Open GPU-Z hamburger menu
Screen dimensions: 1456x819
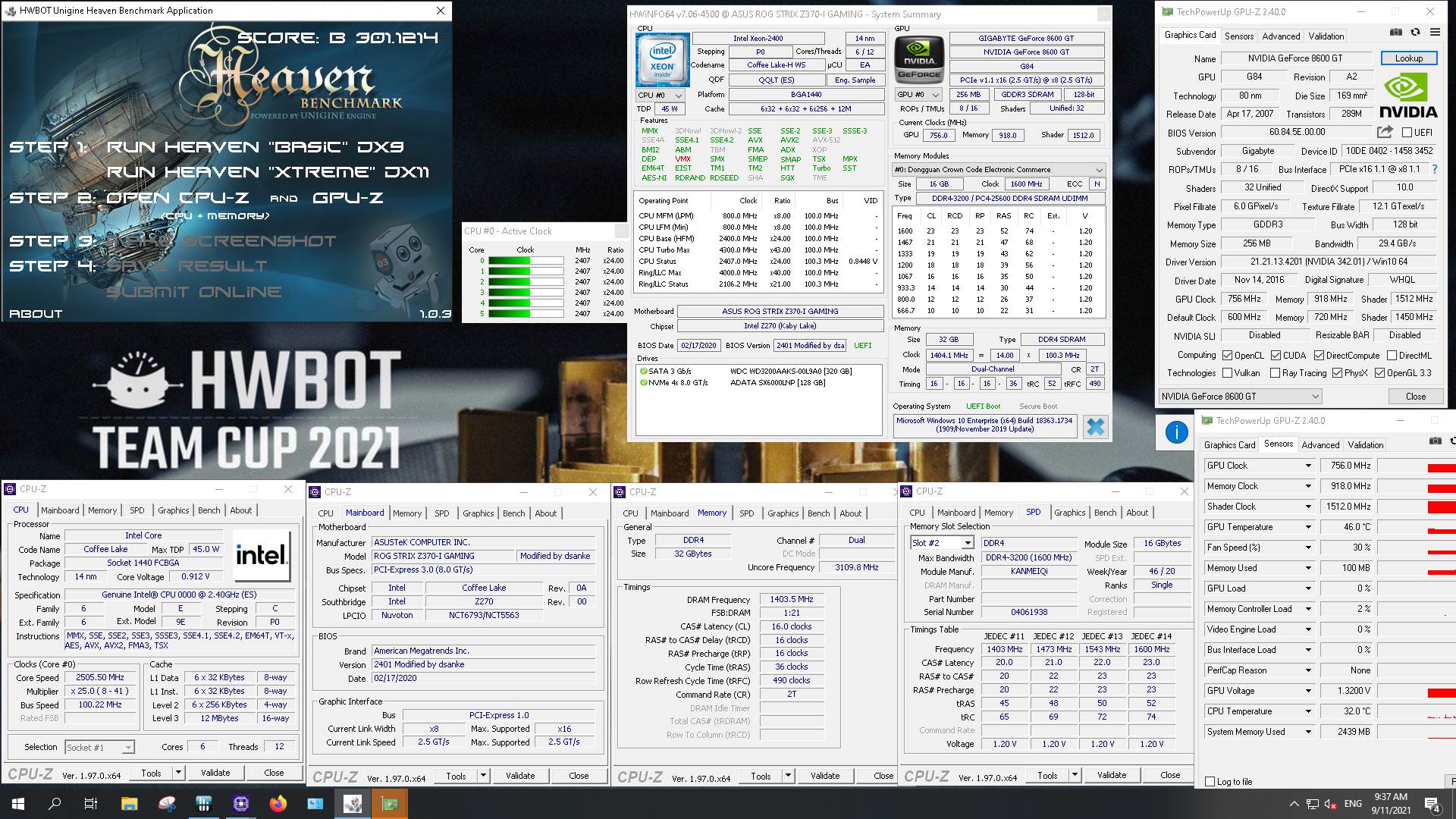(x=1435, y=33)
